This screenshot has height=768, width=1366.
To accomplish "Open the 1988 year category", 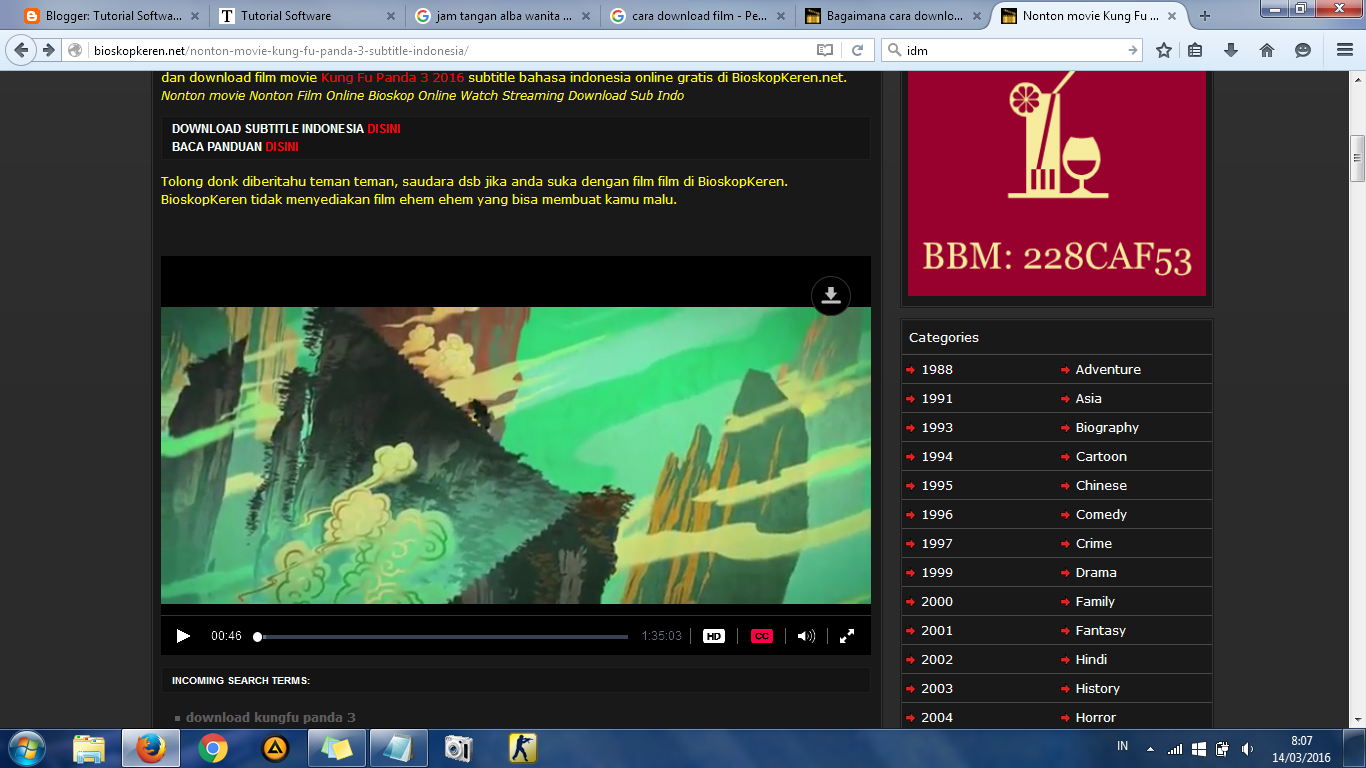I will pos(937,370).
